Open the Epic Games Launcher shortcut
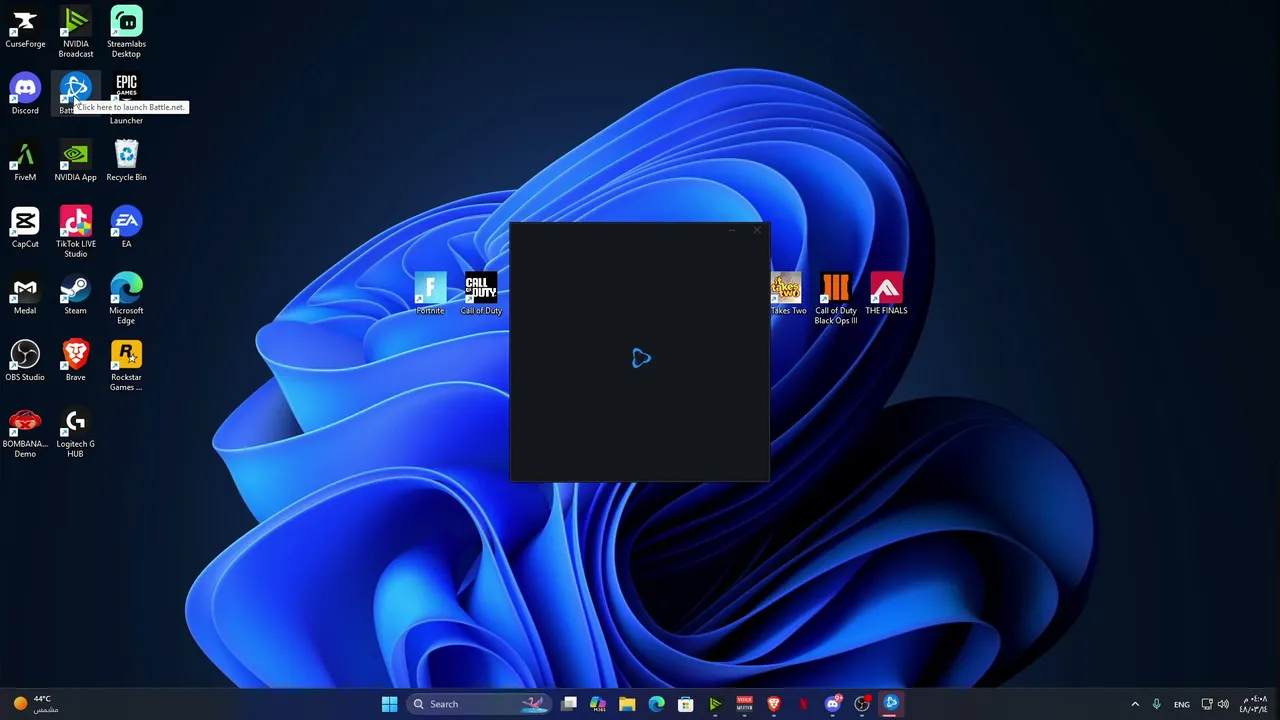 [126, 98]
